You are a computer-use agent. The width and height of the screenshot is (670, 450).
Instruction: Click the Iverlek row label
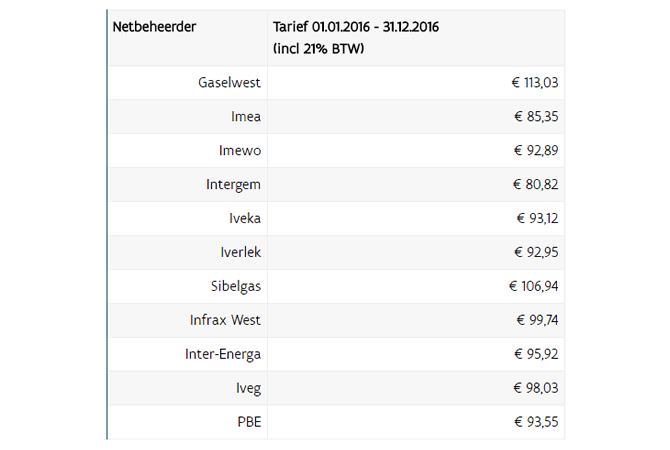(241, 252)
